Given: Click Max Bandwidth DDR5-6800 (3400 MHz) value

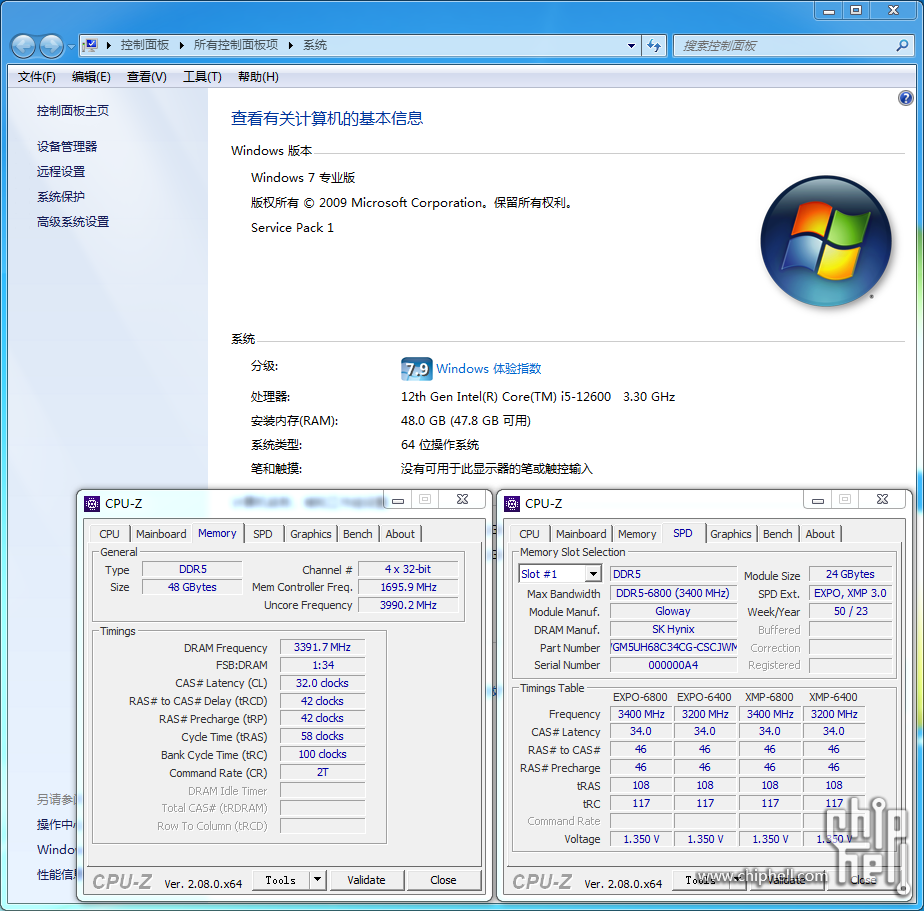Looking at the screenshot, I should point(674,593).
